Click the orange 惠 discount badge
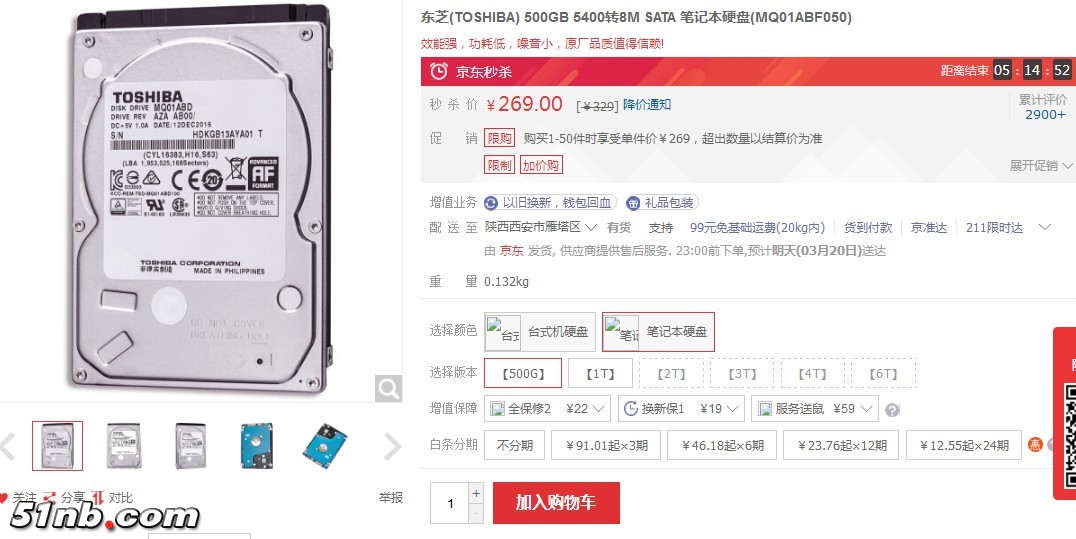The width and height of the screenshot is (1076, 539). [x=1035, y=445]
